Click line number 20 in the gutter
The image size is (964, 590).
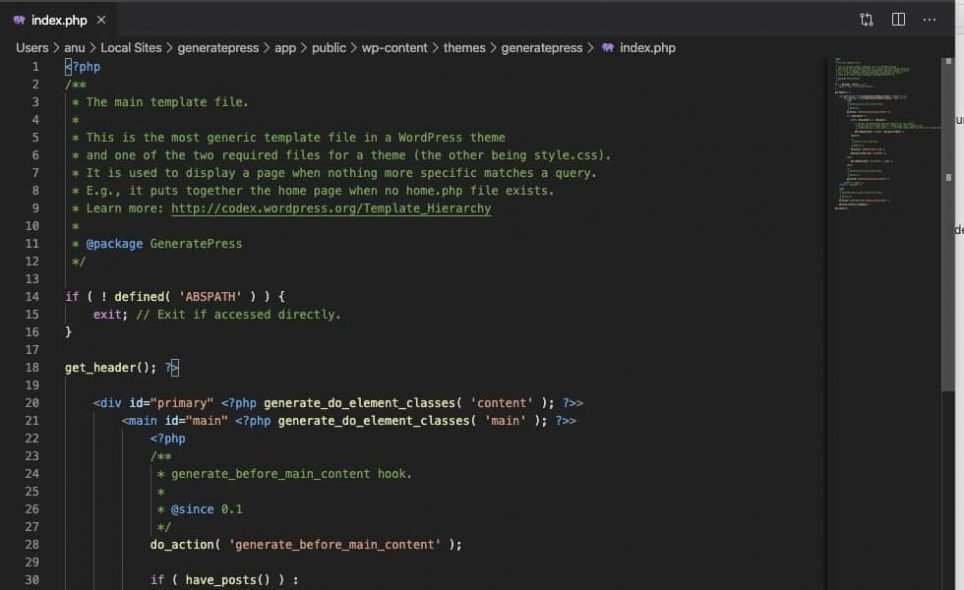(x=34, y=403)
